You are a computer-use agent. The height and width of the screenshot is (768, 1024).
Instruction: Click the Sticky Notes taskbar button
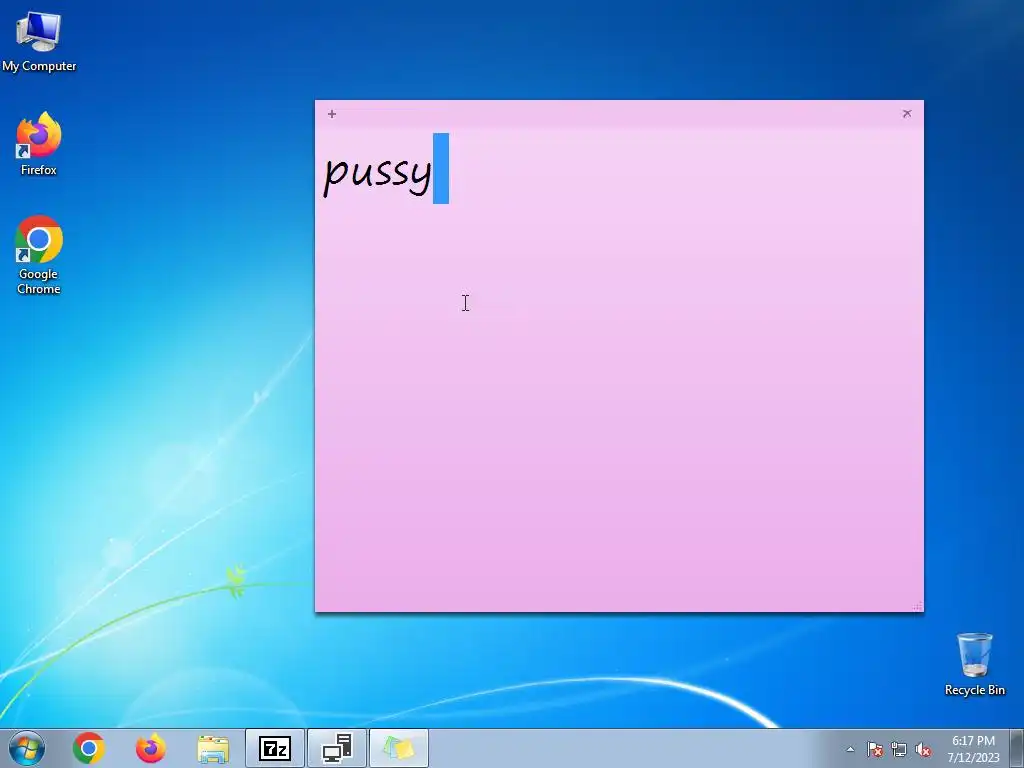(399, 748)
